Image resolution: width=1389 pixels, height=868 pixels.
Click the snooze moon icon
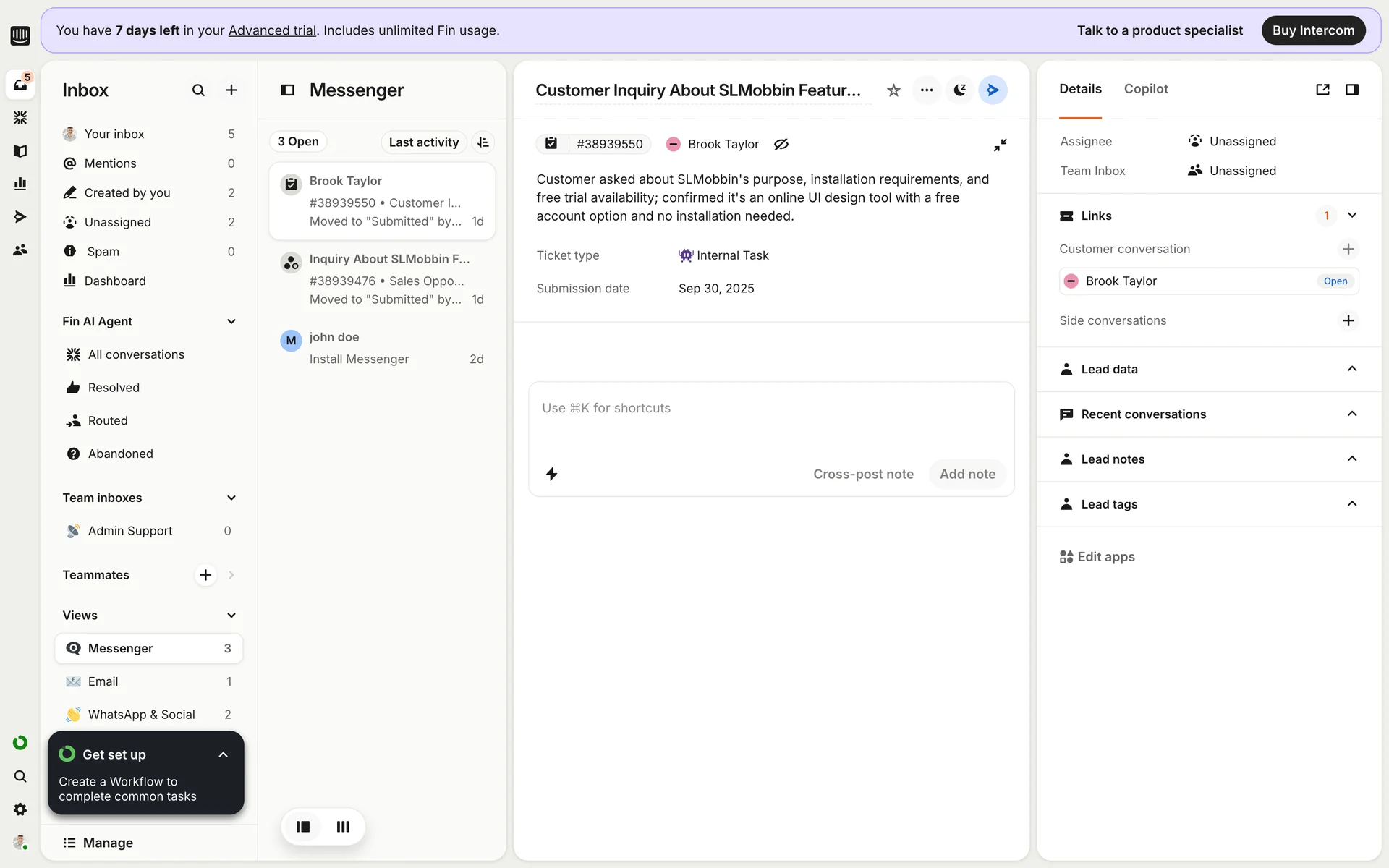(x=960, y=90)
